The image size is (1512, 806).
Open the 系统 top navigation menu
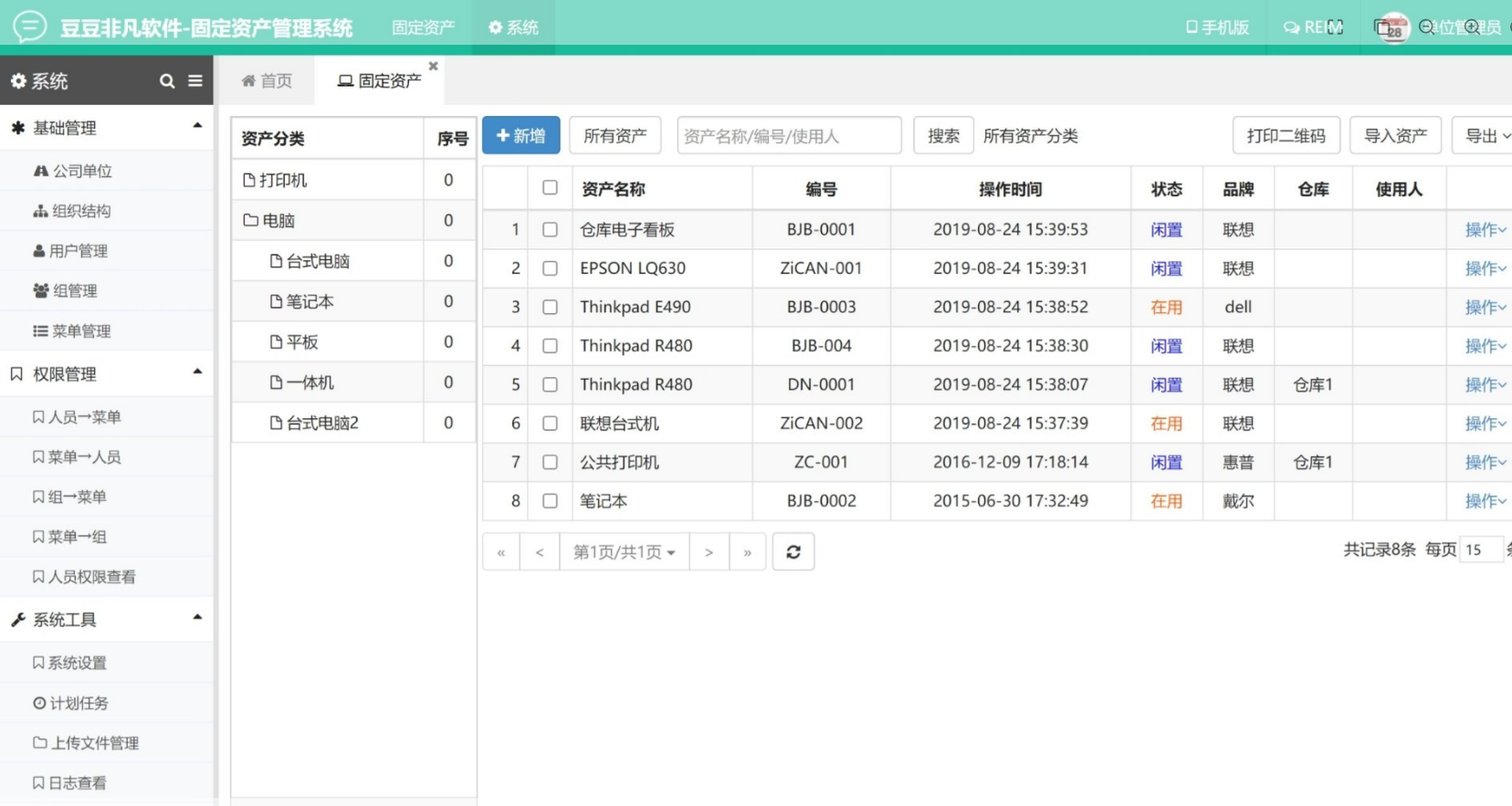[x=513, y=27]
